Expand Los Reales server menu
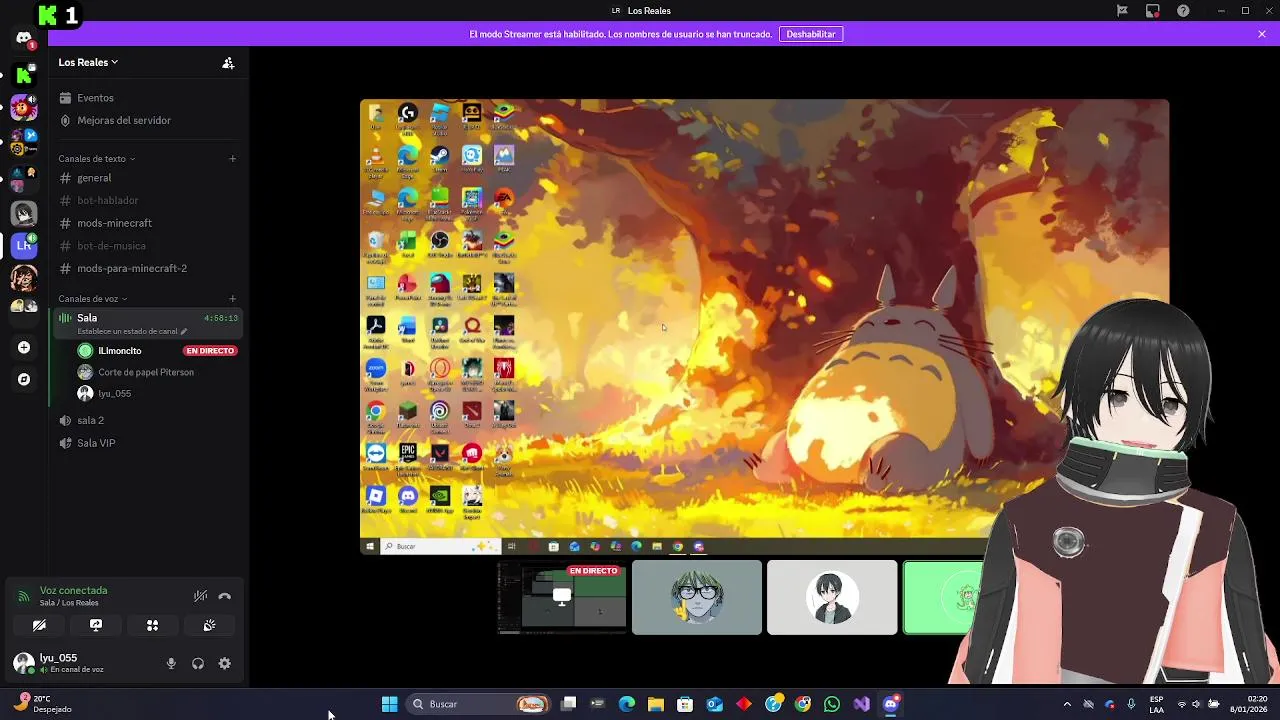Viewport: 1280px width, 720px height. [x=88, y=62]
